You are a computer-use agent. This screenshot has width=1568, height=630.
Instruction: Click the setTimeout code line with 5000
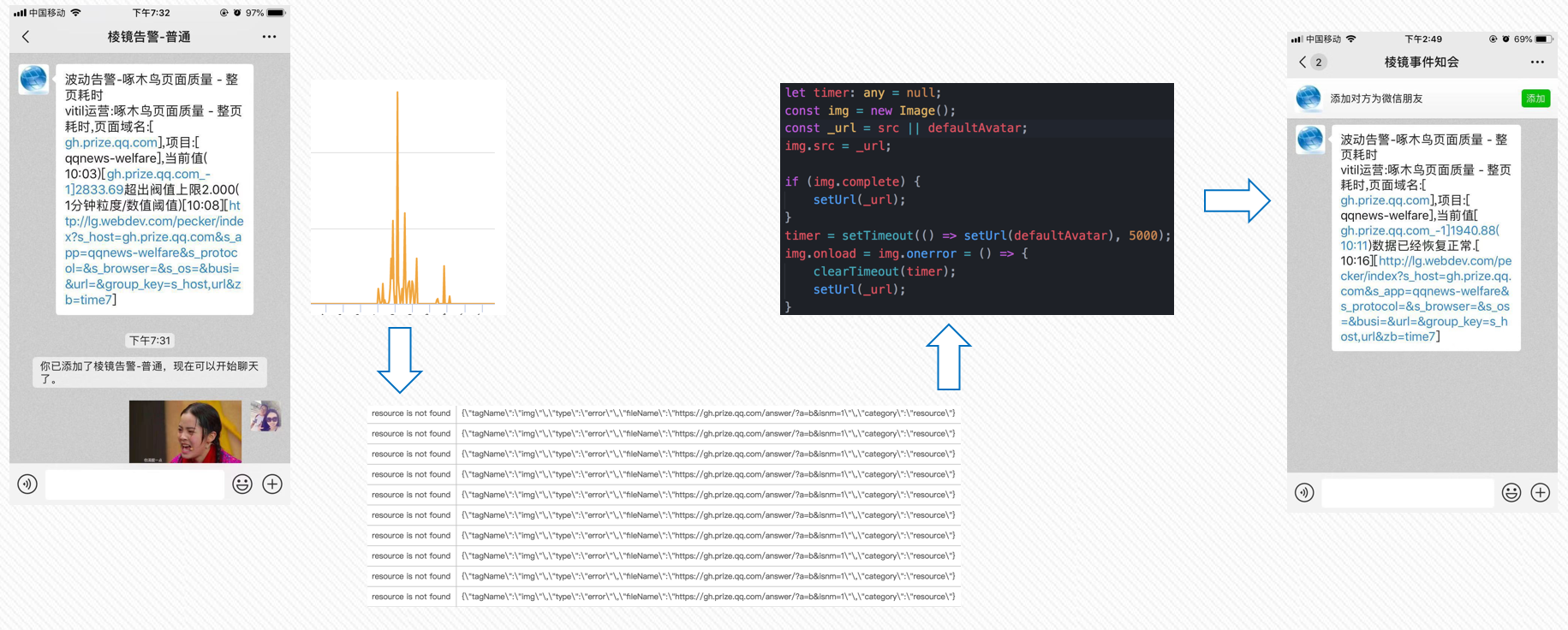coord(977,235)
